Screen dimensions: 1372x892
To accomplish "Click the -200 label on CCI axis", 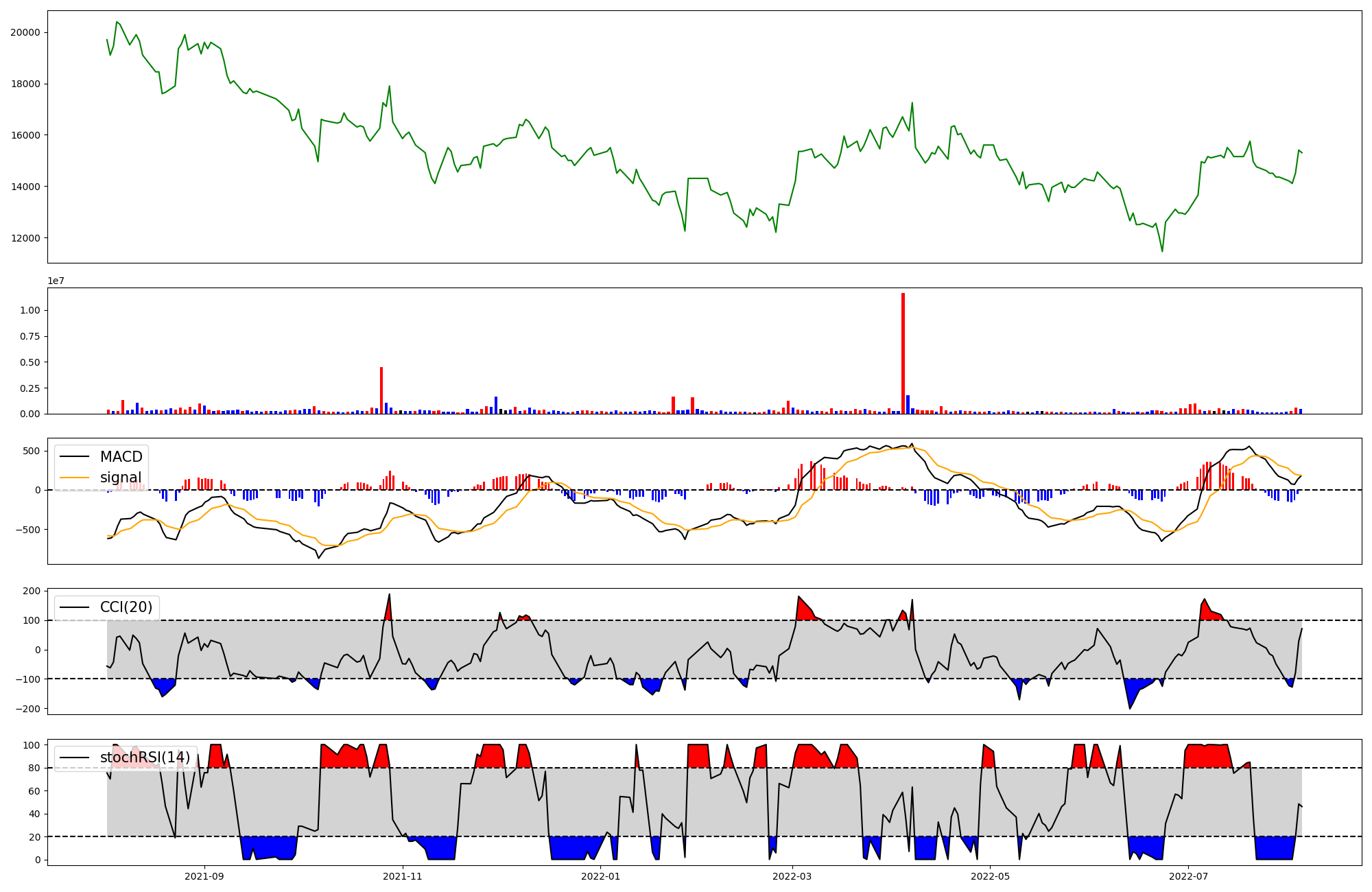I will point(29,709).
